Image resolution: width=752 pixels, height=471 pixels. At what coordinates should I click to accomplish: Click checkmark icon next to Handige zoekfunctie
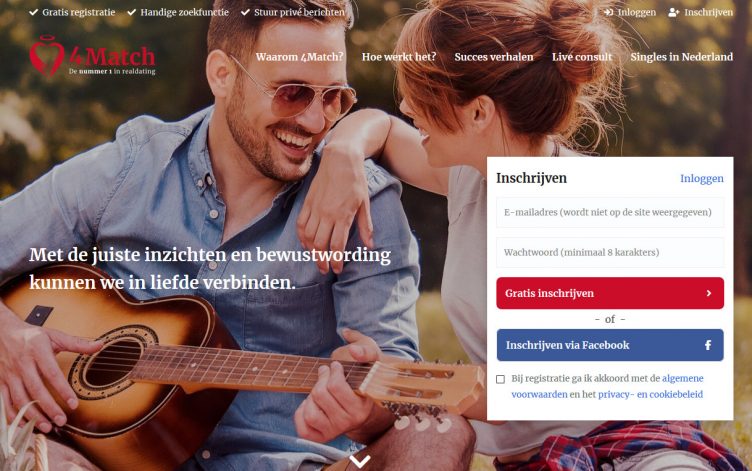click(x=131, y=12)
